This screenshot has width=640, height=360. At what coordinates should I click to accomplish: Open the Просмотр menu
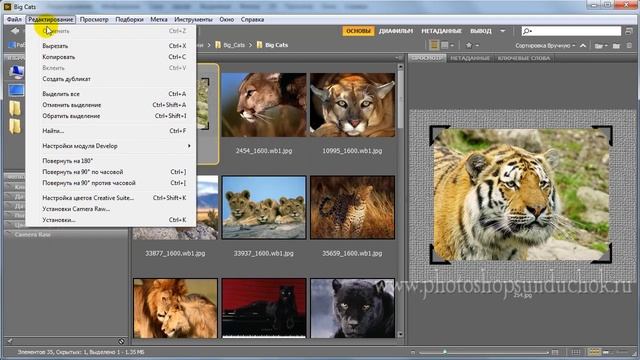tap(94, 19)
